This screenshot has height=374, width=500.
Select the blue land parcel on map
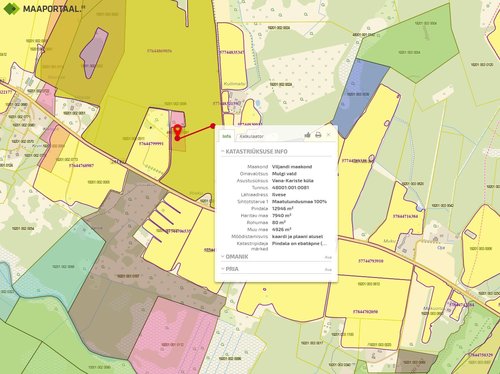click(x=358, y=97)
